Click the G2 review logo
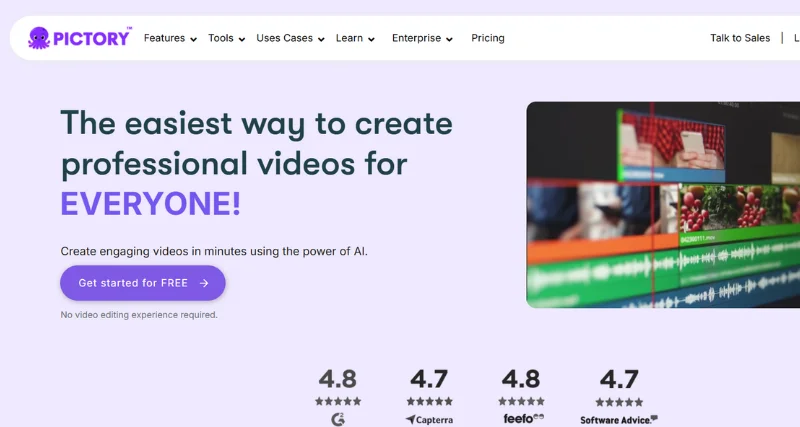 (337, 419)
